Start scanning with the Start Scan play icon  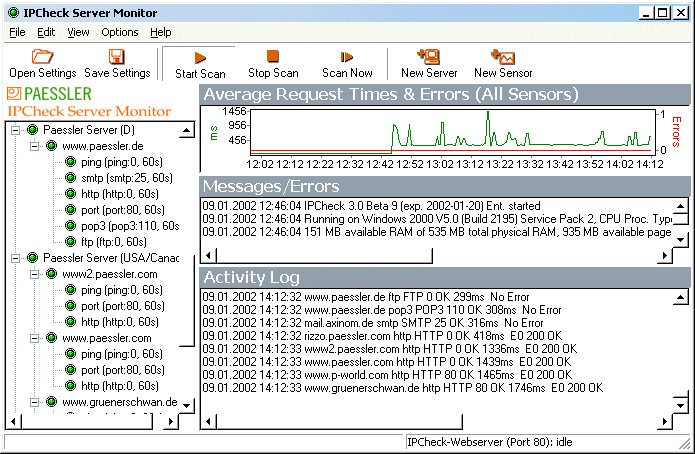200,58
